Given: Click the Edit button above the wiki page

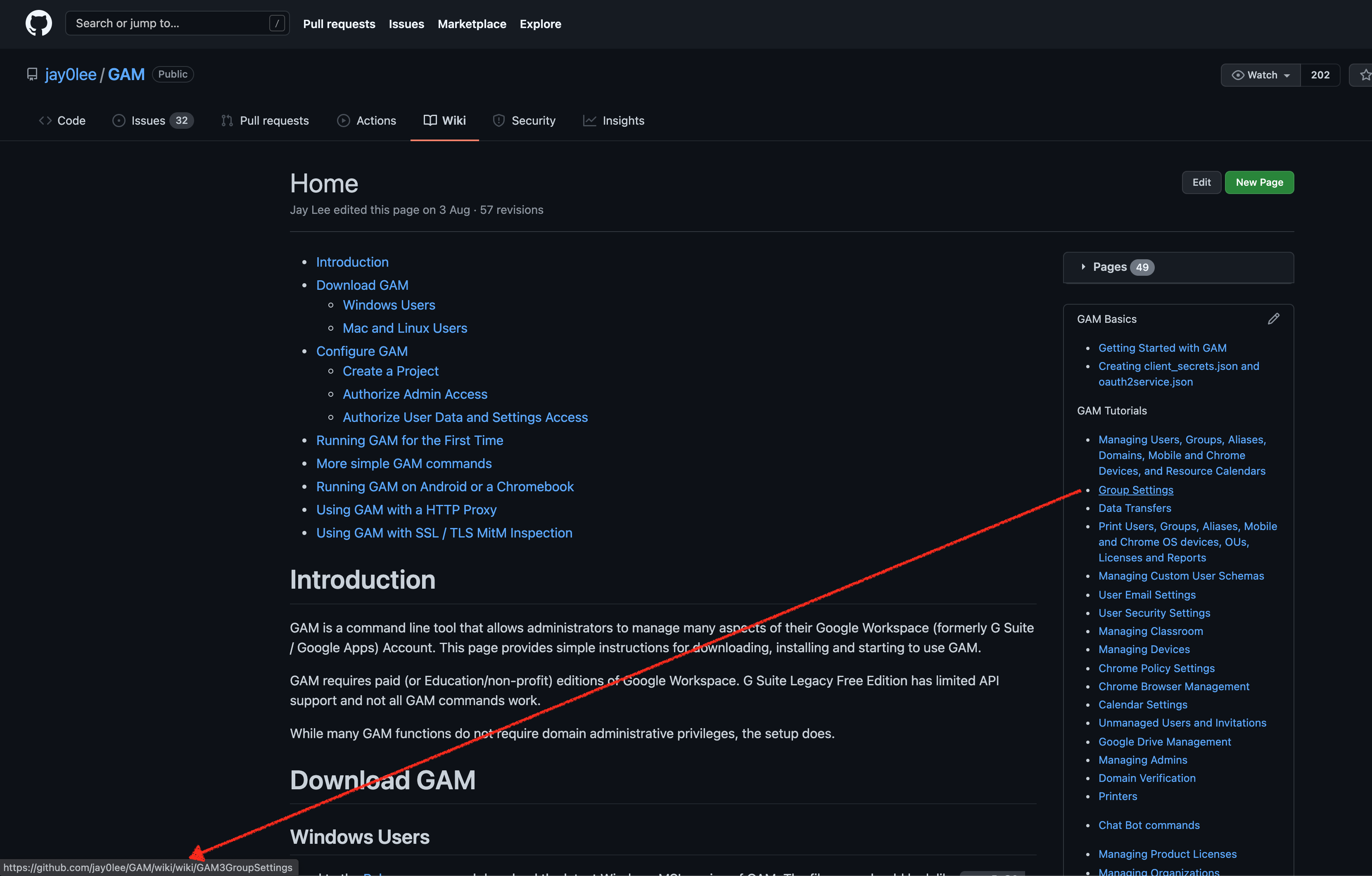Looking at the screenshot, I should (x=1201, y=182).
